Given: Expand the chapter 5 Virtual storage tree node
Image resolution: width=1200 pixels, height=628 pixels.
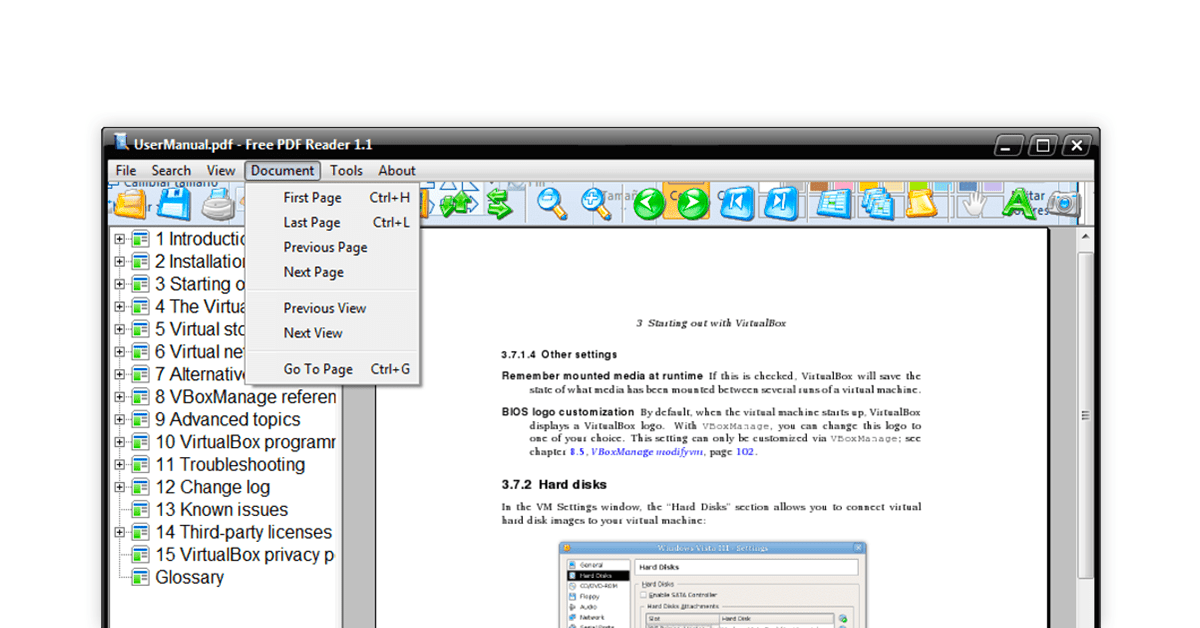Looking at the screenshot, I should (x=121, y=329).
